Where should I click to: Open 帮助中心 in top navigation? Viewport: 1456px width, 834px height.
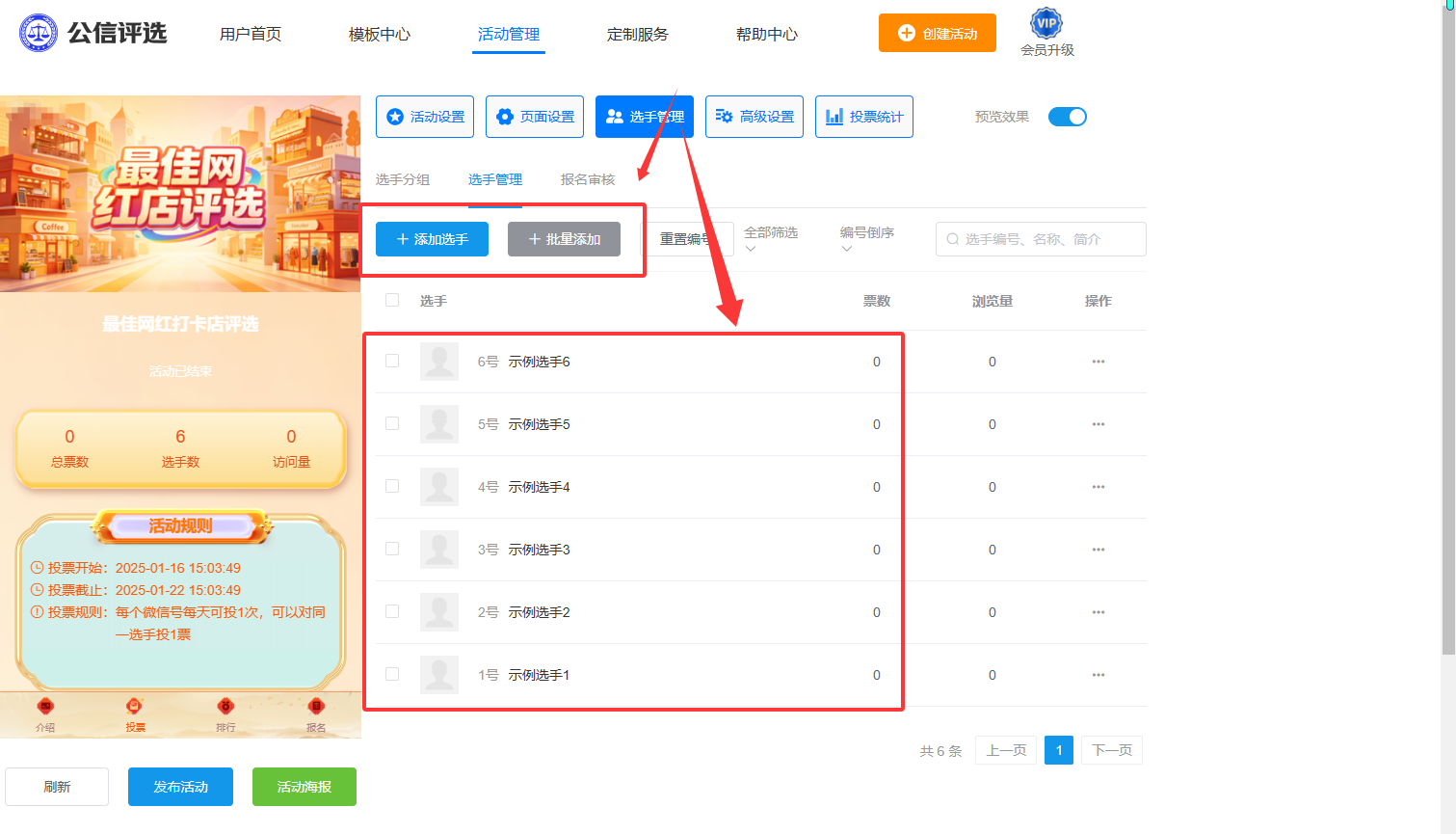767,34
